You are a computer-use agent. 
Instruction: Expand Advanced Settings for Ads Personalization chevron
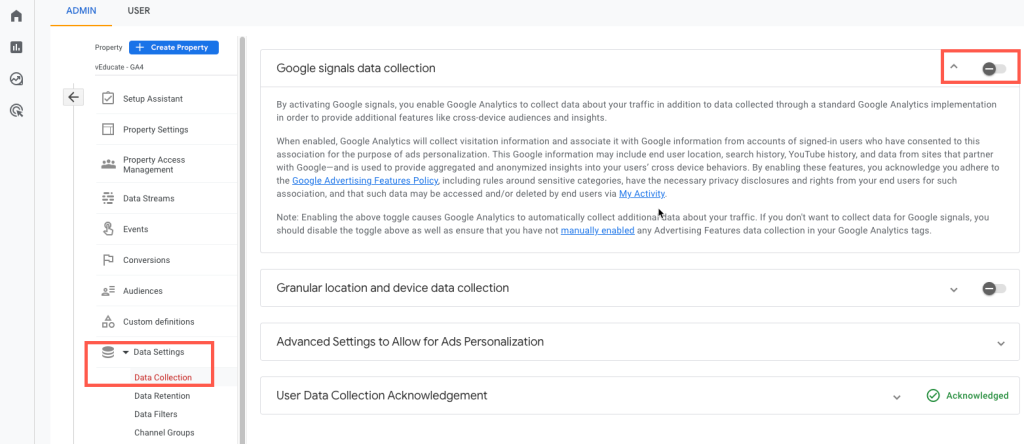click(x=1000, y=343)
